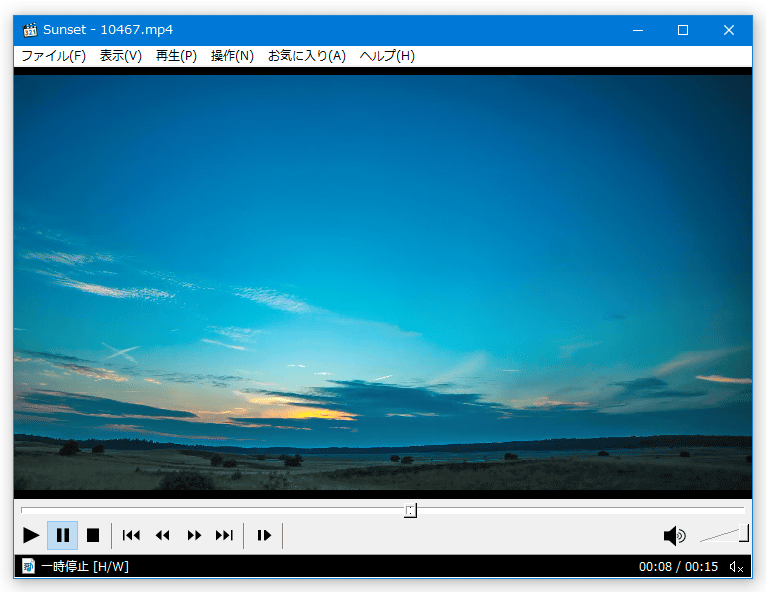Screen dimensions: 766x592
Task: Open the 表示(V) menu
Action: [121, 56]
